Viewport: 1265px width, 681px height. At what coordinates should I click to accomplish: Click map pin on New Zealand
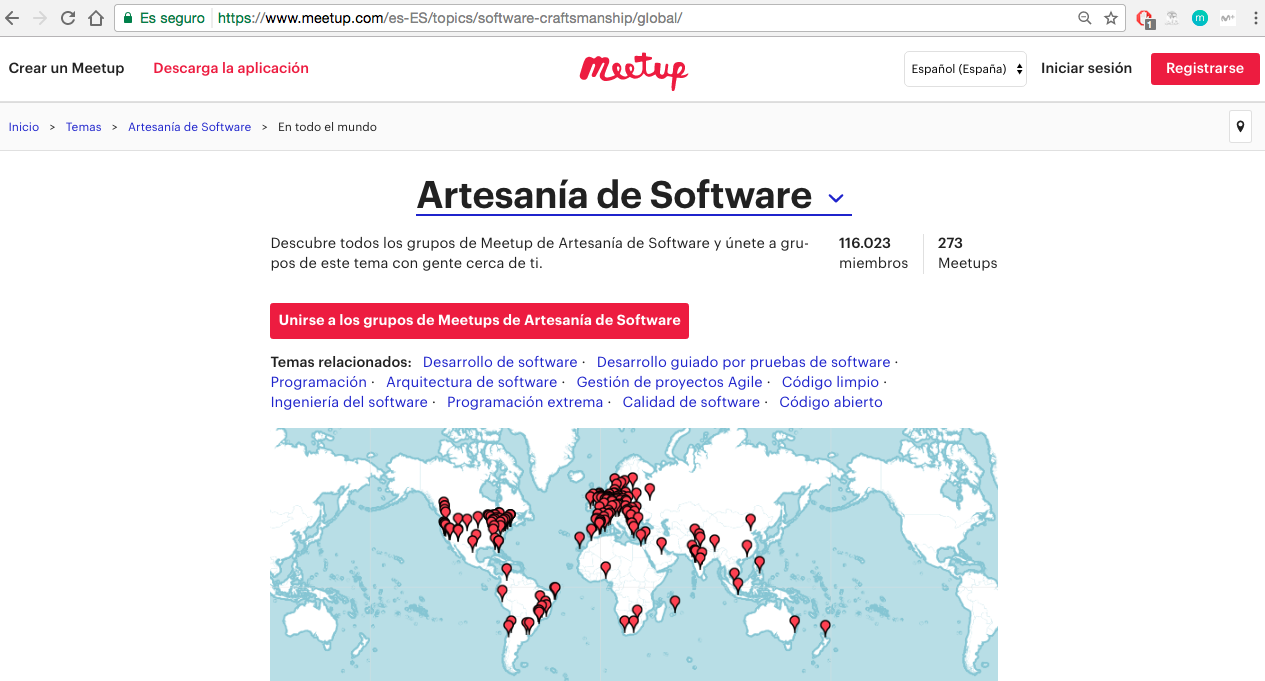[825, 628]
